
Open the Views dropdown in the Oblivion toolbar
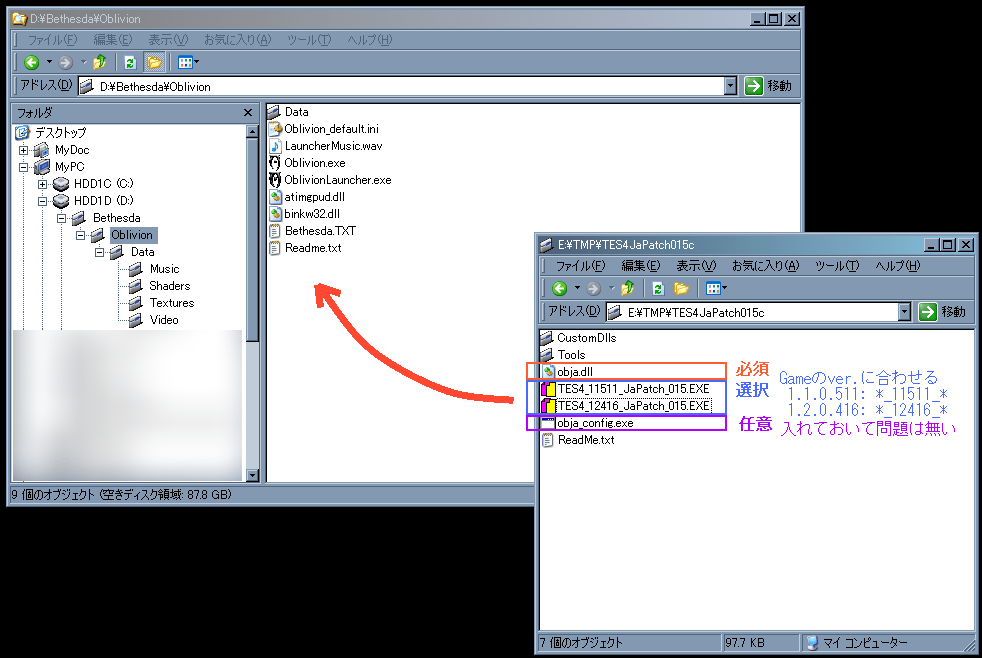[x=188, y=62]
